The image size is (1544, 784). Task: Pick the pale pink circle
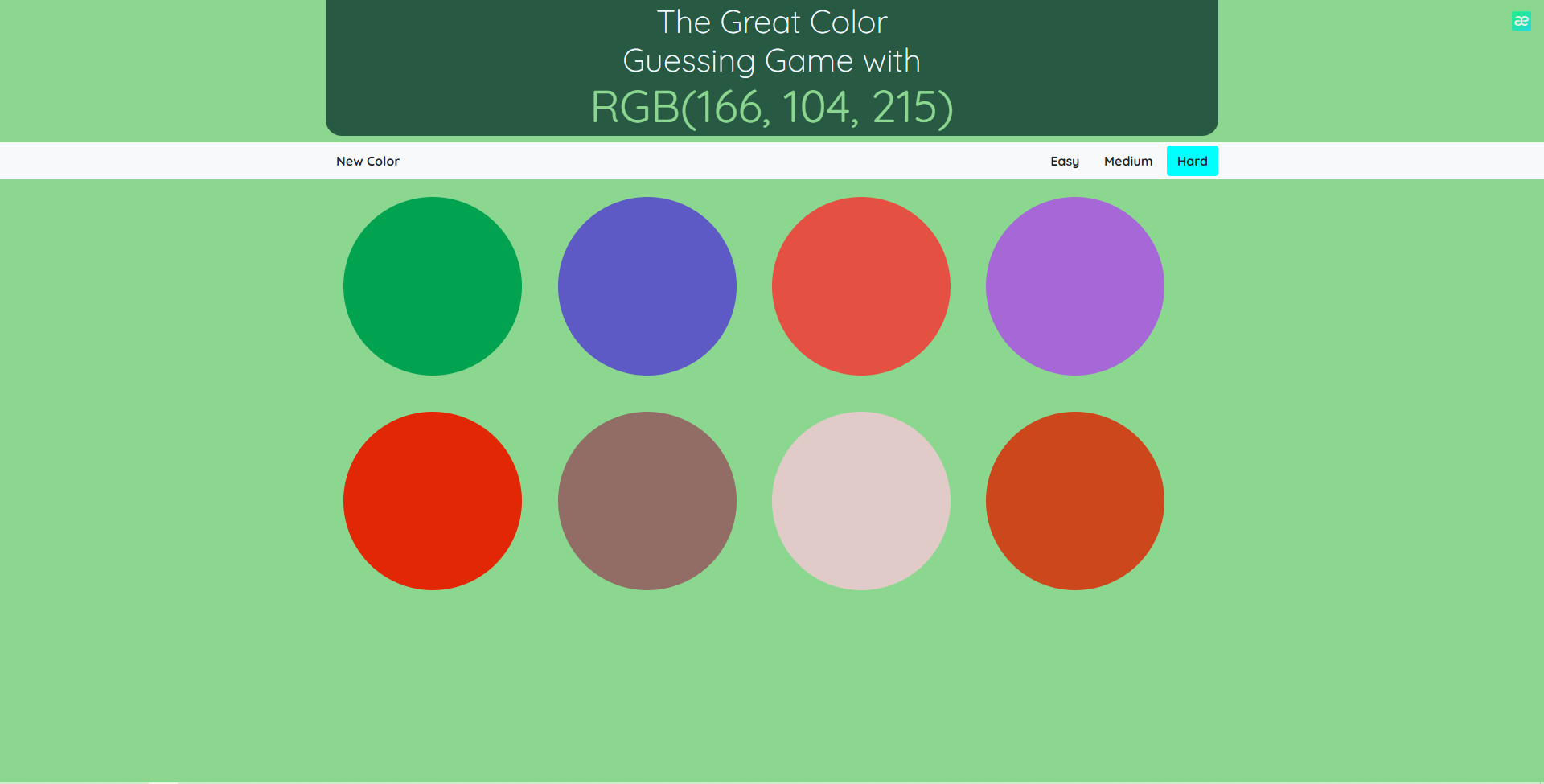pos(860,501)
